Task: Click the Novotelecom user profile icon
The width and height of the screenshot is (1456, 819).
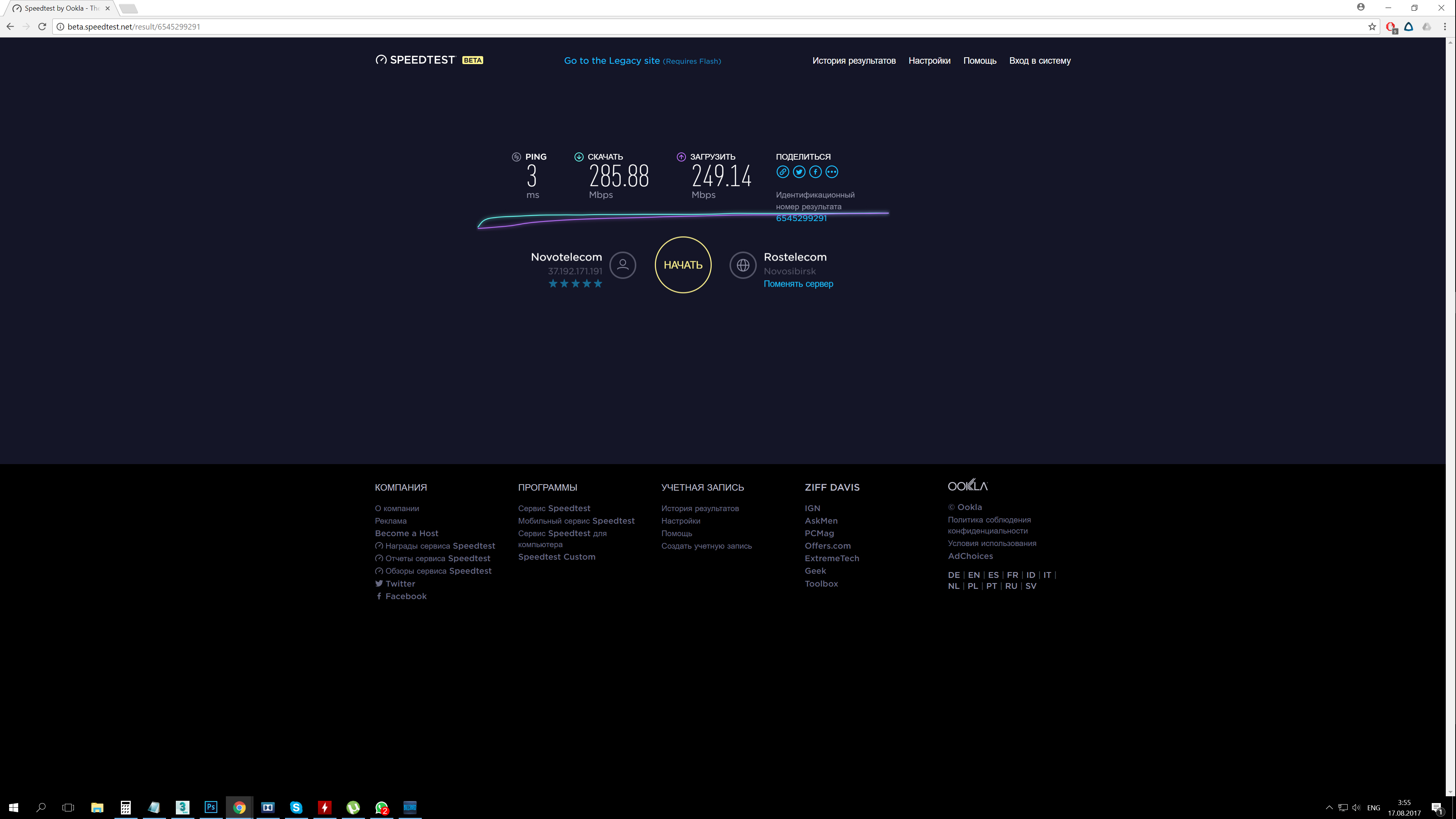Action: 623,265
